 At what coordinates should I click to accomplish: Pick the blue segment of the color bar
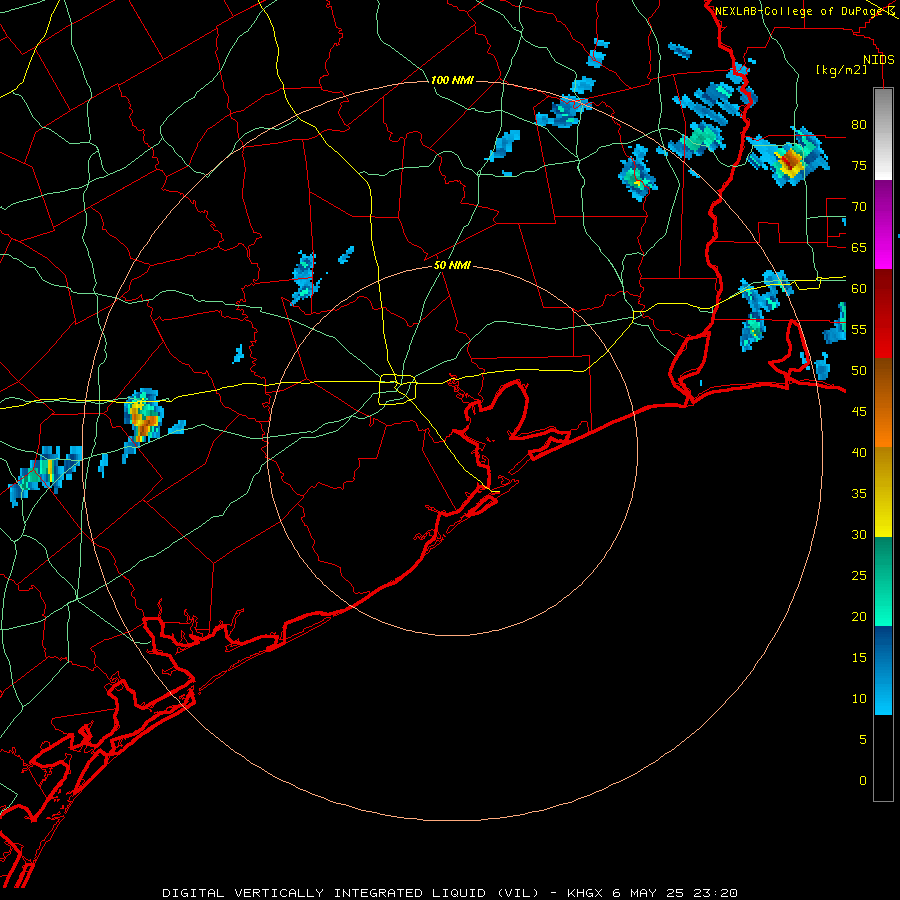[883, 670]
